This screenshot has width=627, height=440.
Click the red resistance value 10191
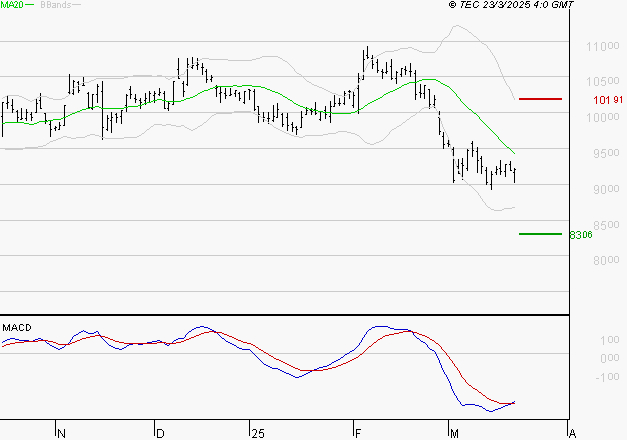(x=608, y=100)
